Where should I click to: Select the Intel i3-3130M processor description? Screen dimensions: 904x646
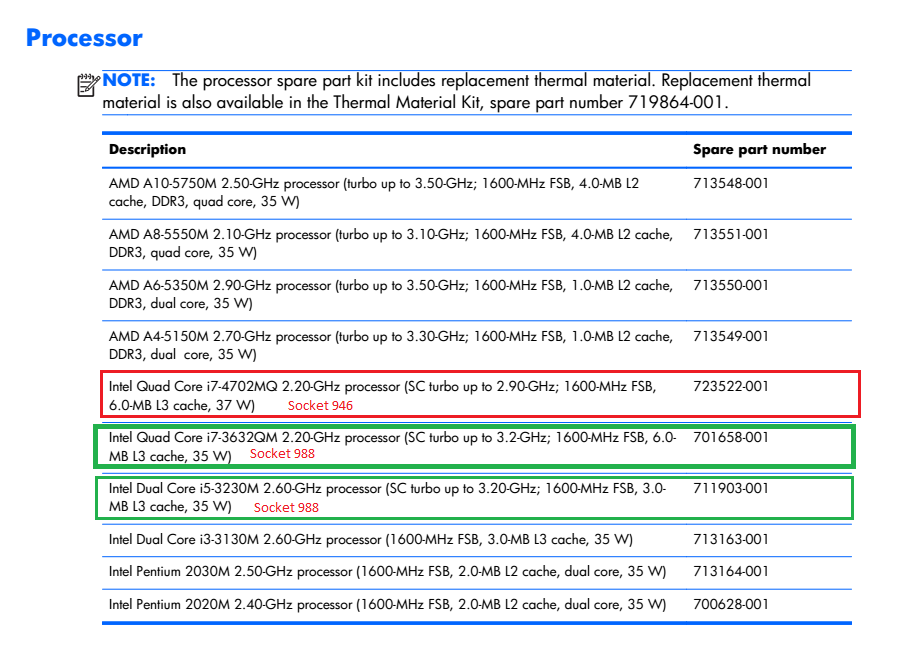point(371,539)
